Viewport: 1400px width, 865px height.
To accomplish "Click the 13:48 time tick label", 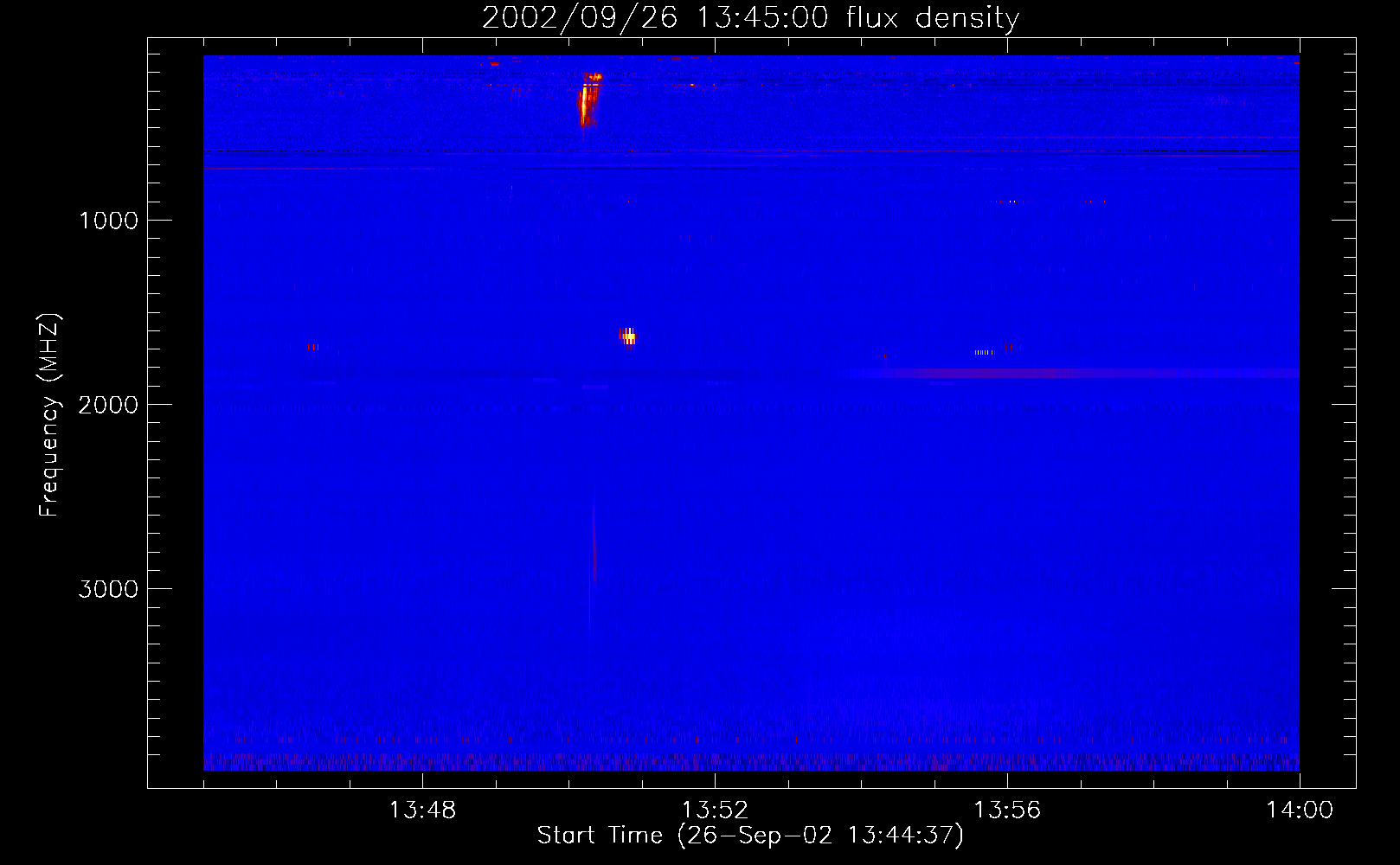I will point(422,811).
